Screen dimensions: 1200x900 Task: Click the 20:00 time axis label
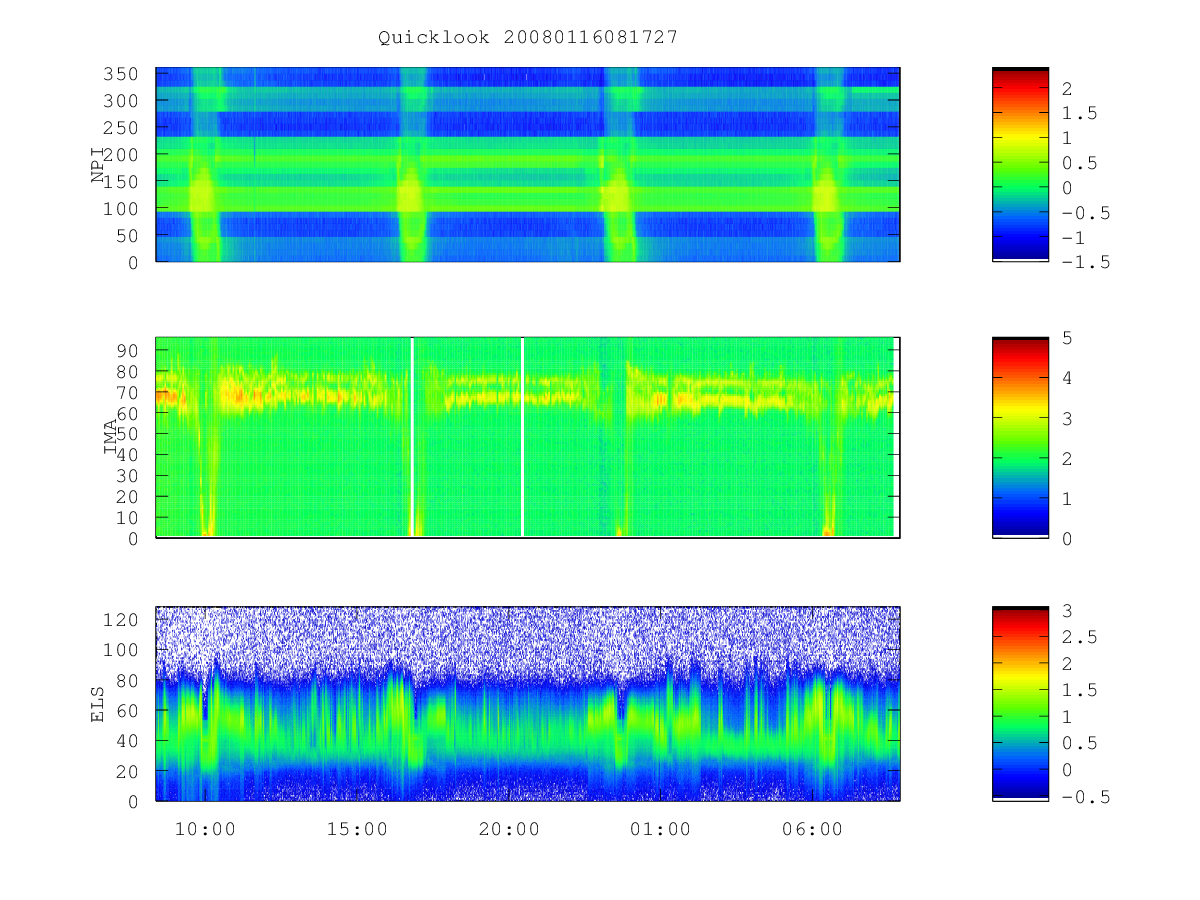click(x=509, y=829)
